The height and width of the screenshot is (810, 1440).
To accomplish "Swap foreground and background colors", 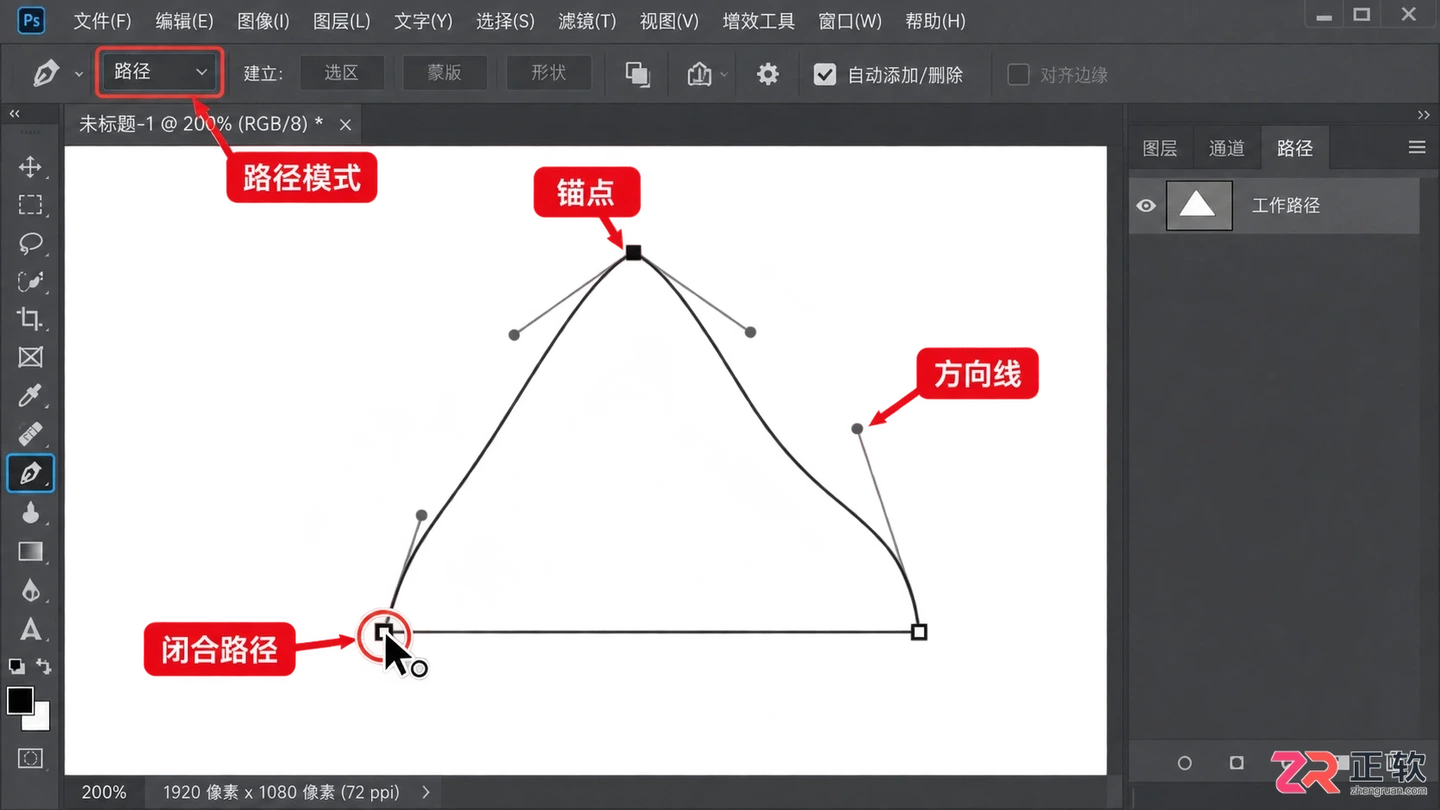I will pos(43,666).
